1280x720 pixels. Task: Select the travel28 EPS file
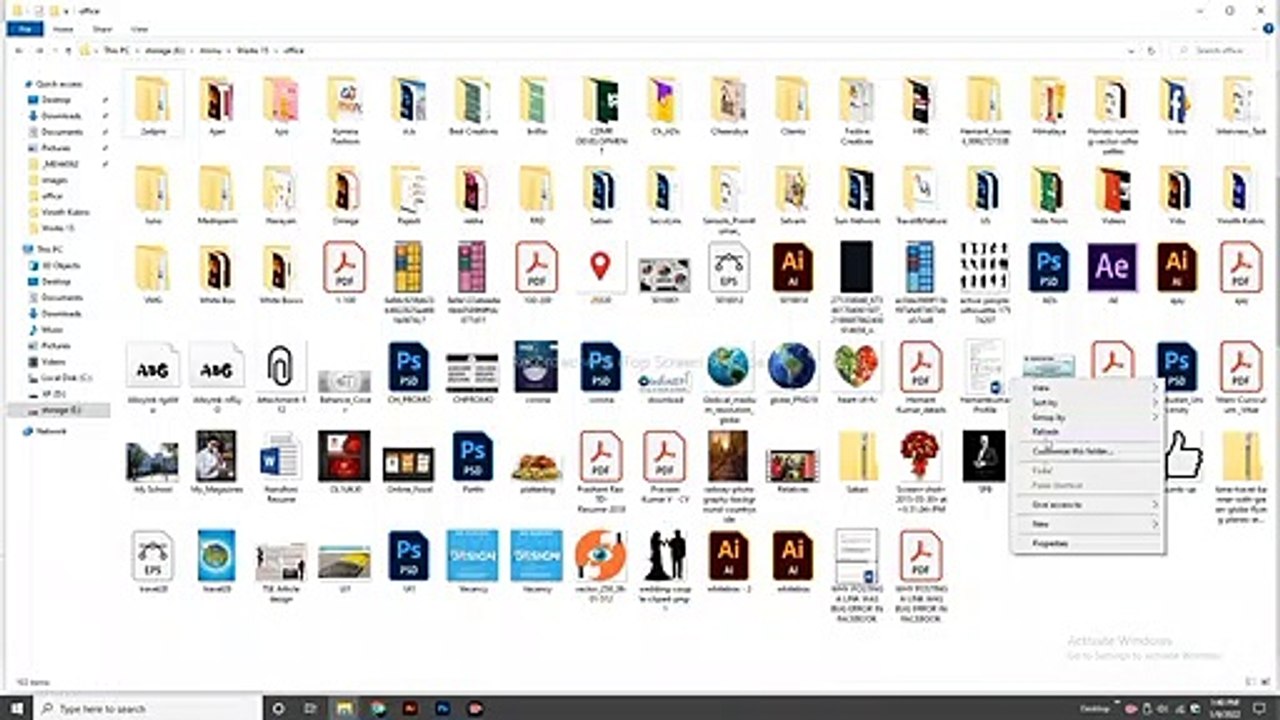pos(152,562)
